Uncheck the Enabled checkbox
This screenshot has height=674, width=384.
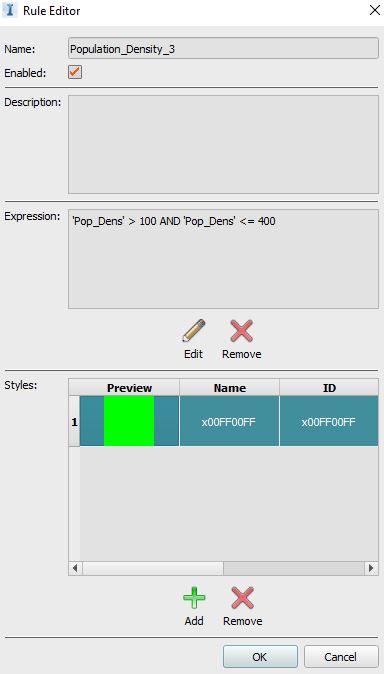75,72
